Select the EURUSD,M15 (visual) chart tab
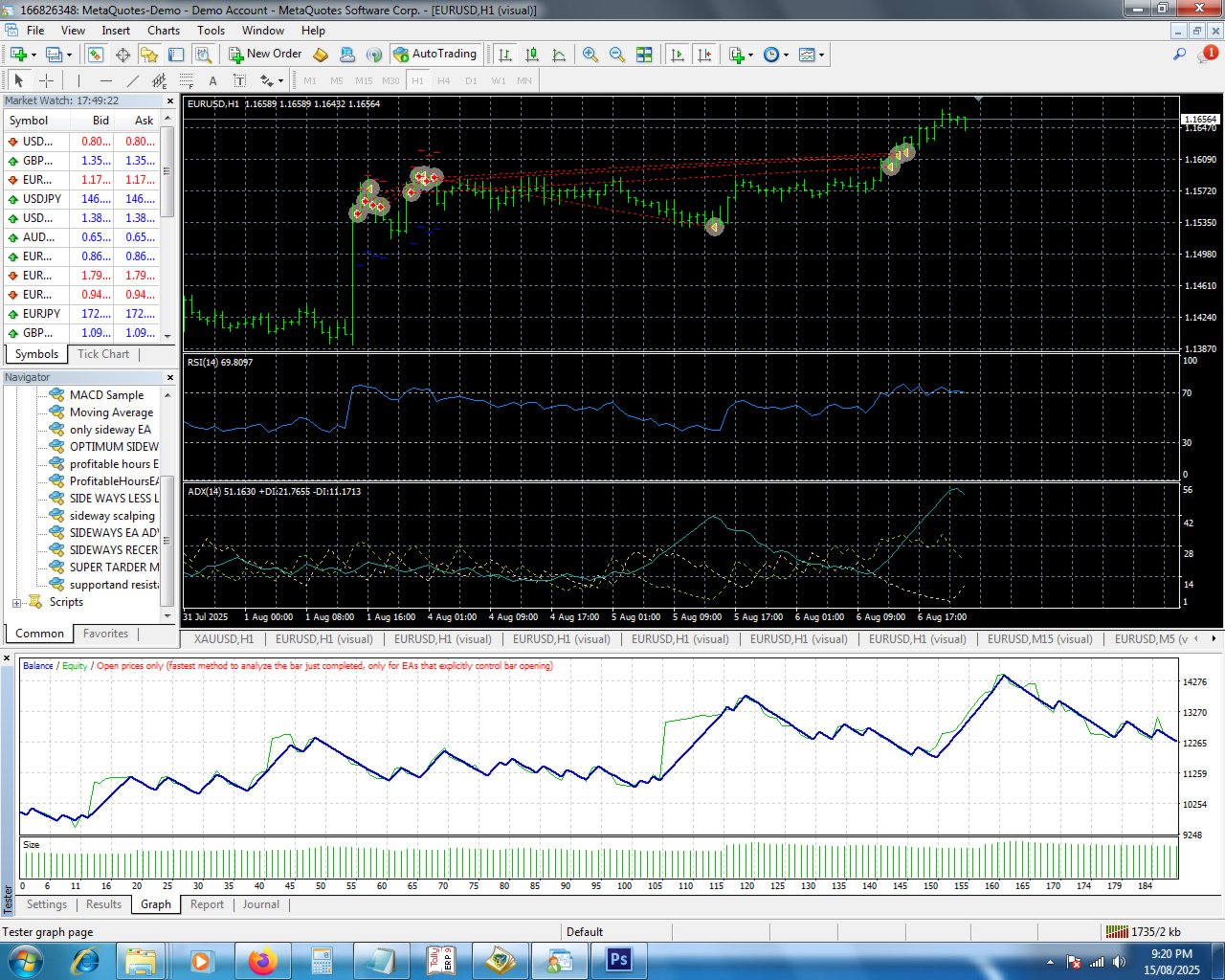The width and height of the screenshot is (1225, 980). coord(1040,638)
